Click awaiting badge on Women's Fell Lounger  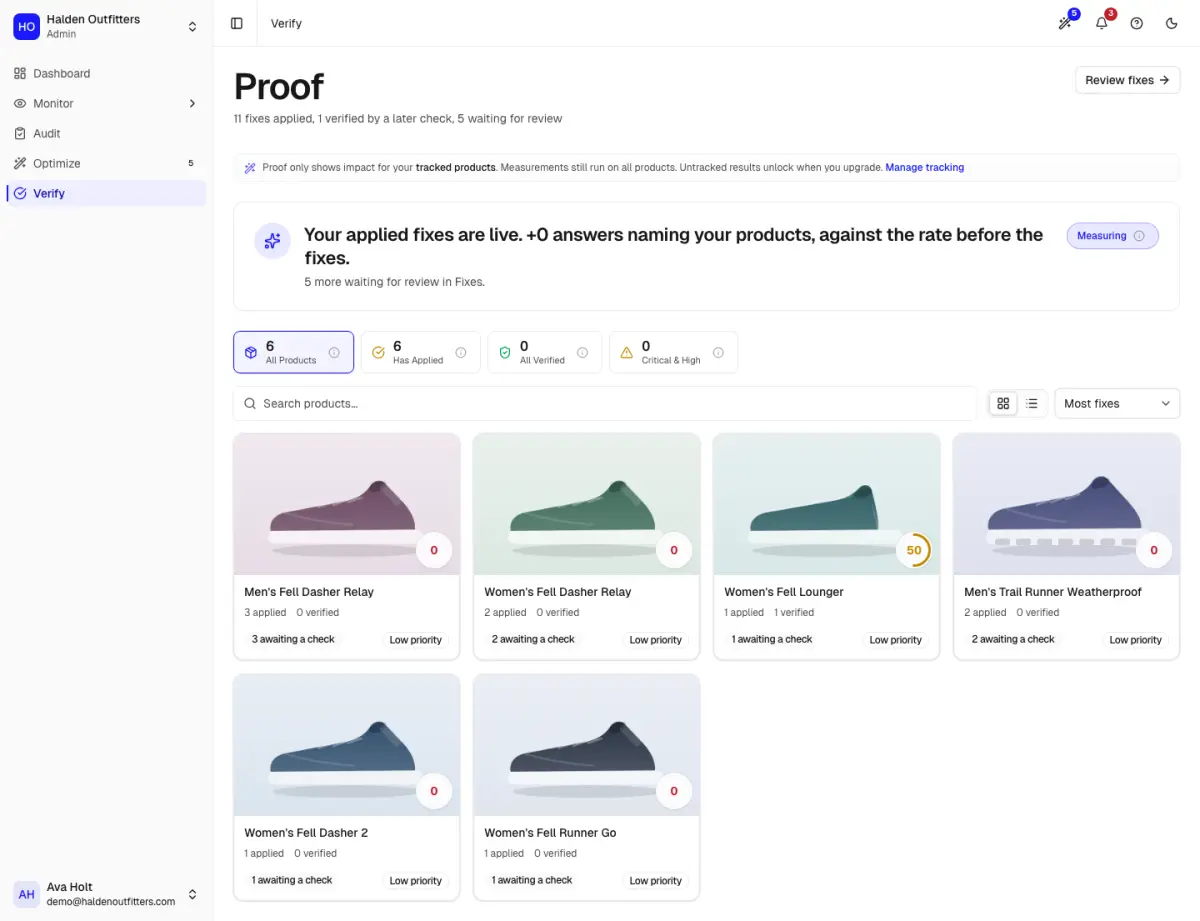772,639
